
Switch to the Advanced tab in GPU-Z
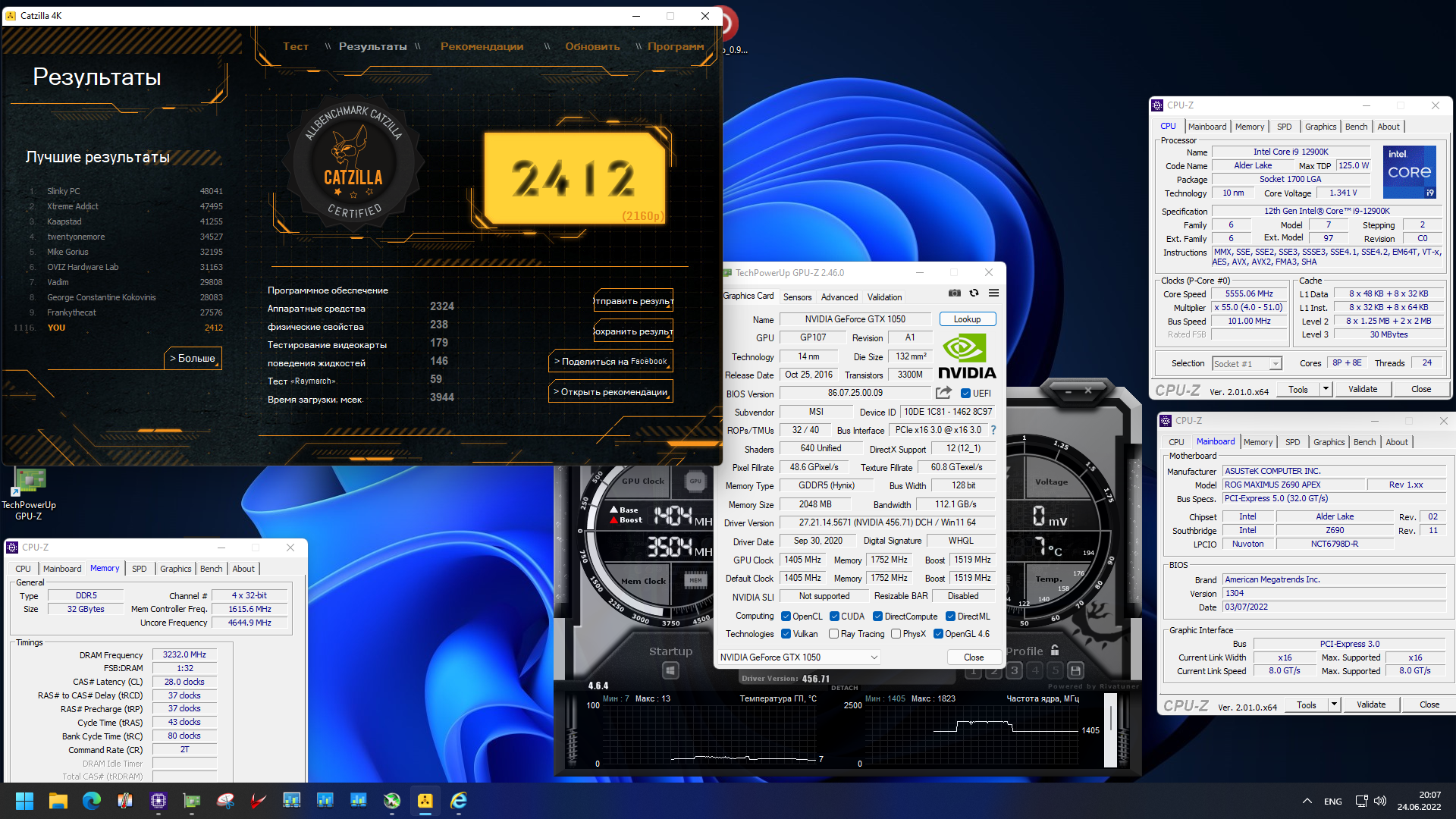[839, 297]
